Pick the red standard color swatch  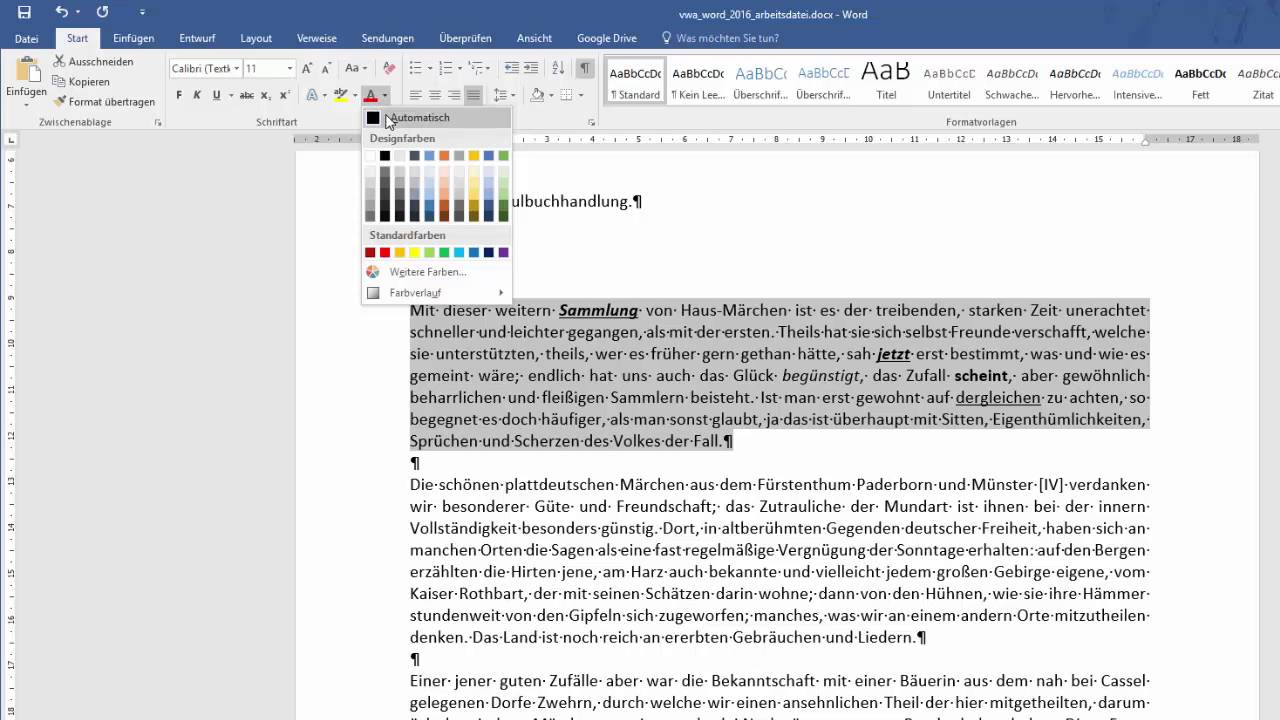(x=385, y=253)
